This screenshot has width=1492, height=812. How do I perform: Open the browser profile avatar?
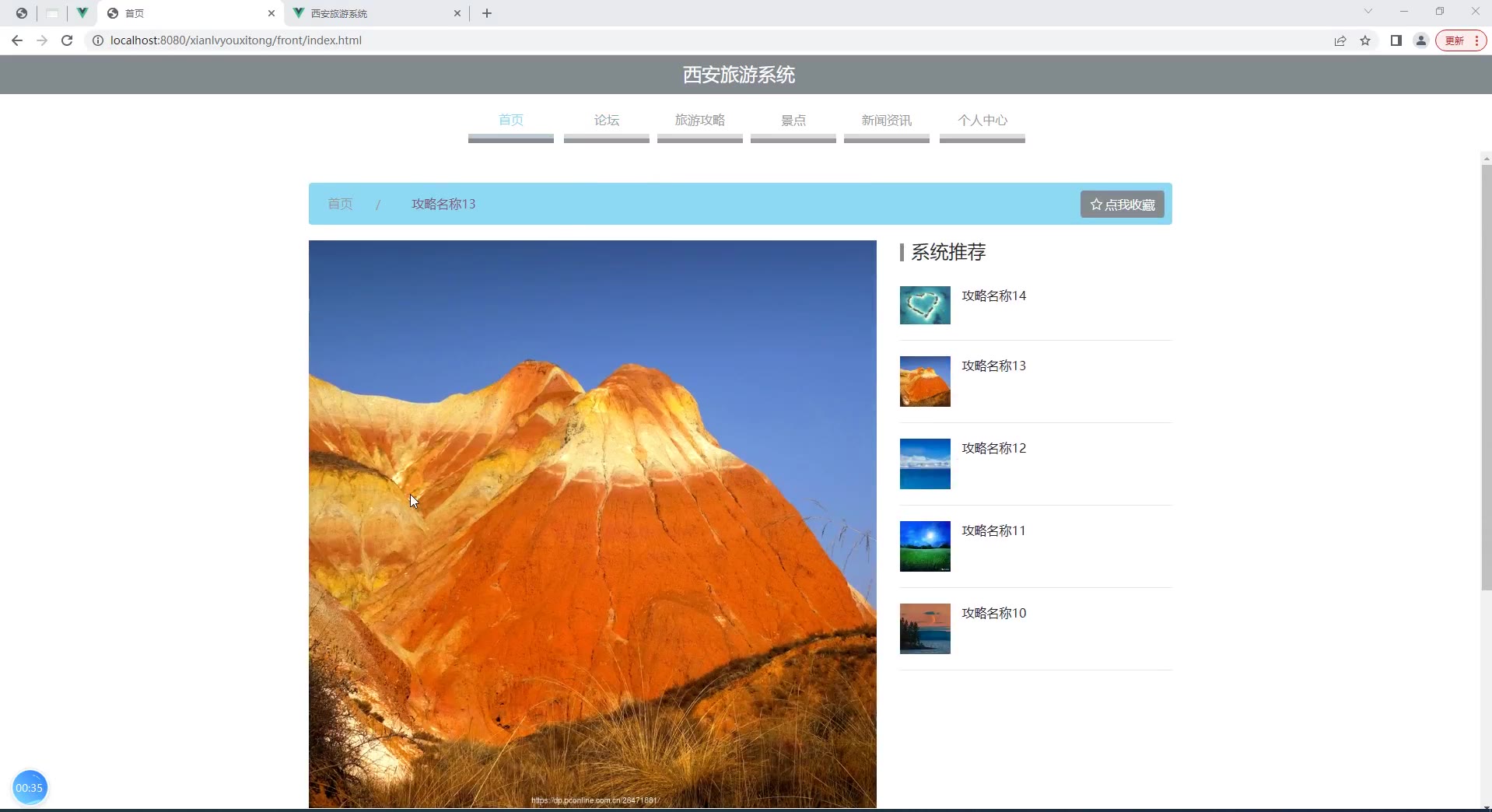click(1421, 40)
